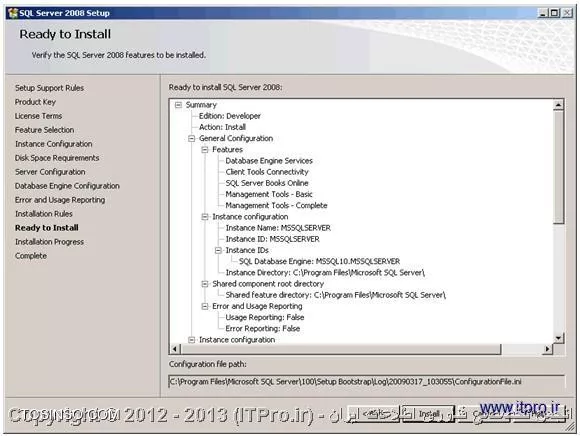This screenshot has width=580, height=436.
Task: Click the Configuration file path field
Action: click(x=367, y=382)
